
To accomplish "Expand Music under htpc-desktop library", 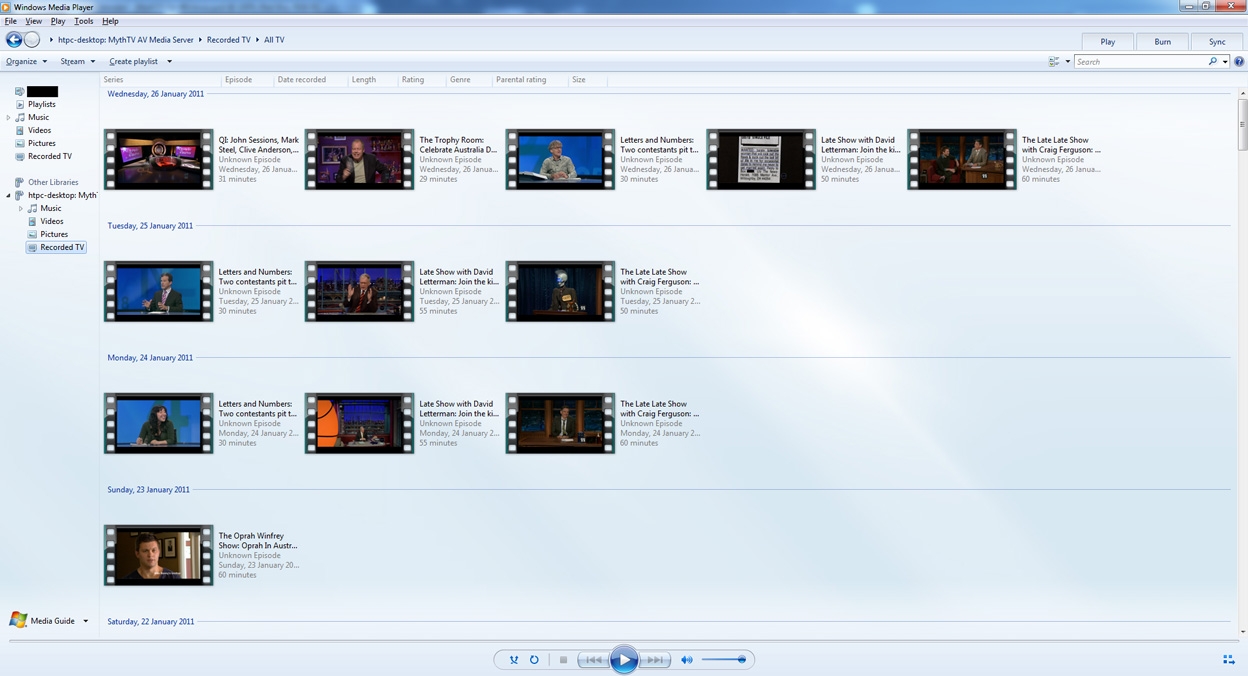I will (21, 209).
